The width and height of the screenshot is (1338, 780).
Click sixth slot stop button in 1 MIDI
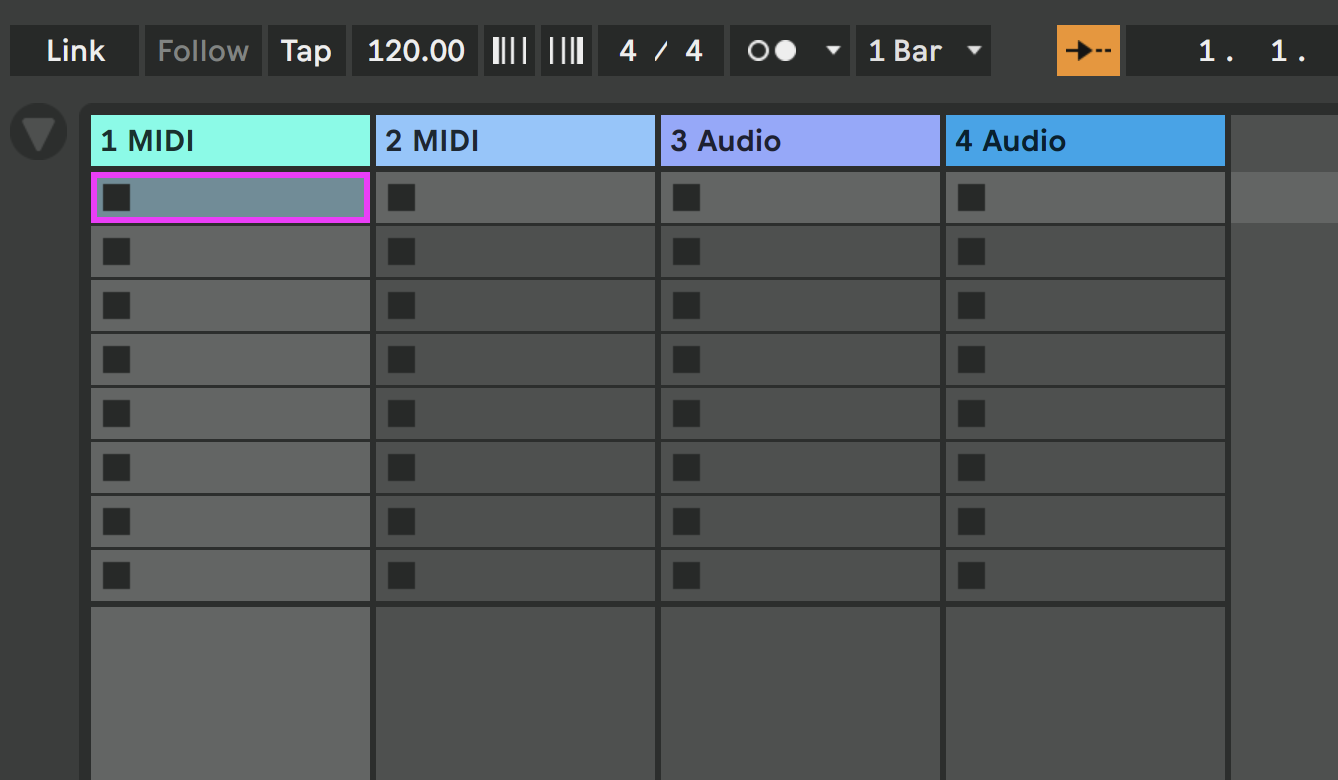click(x=117, y=468)
